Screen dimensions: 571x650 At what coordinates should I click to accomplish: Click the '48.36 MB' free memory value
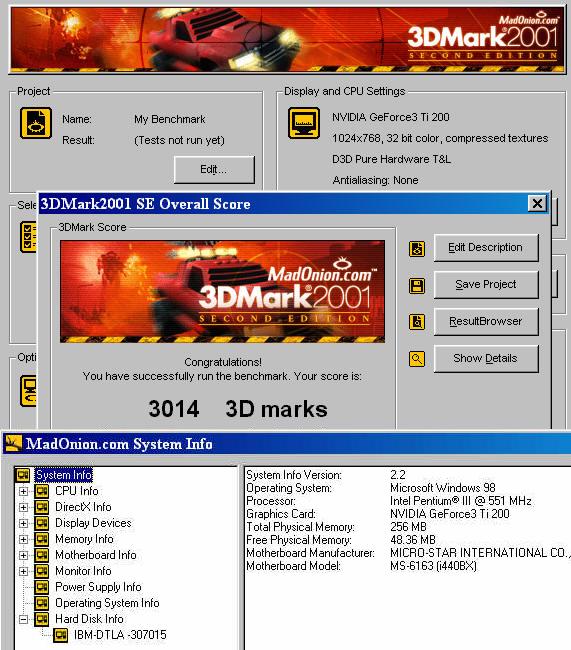click(413, 540)
